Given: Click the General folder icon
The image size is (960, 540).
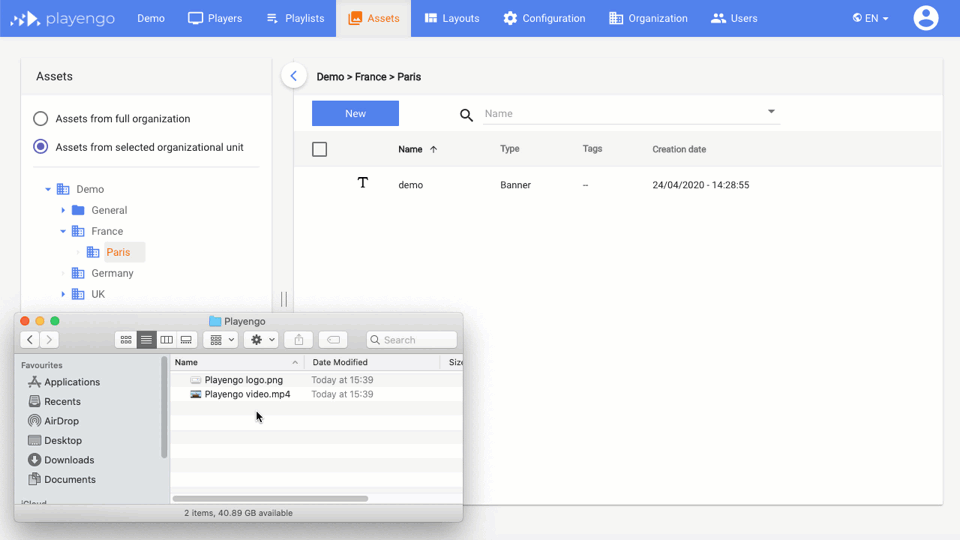Looking at the screenshot, I should tap(78, 210).
